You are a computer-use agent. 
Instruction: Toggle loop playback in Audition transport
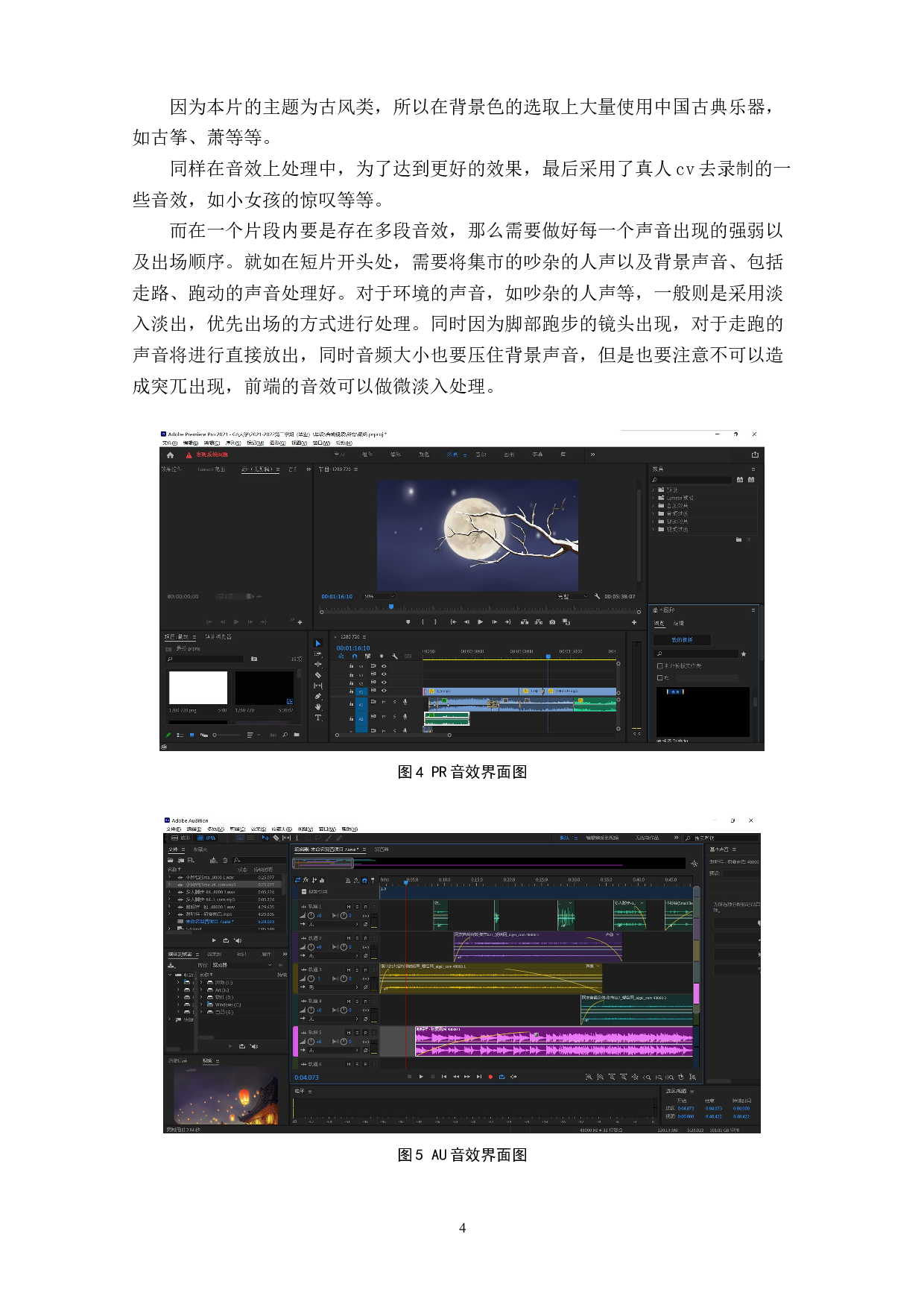point(501,1077)
